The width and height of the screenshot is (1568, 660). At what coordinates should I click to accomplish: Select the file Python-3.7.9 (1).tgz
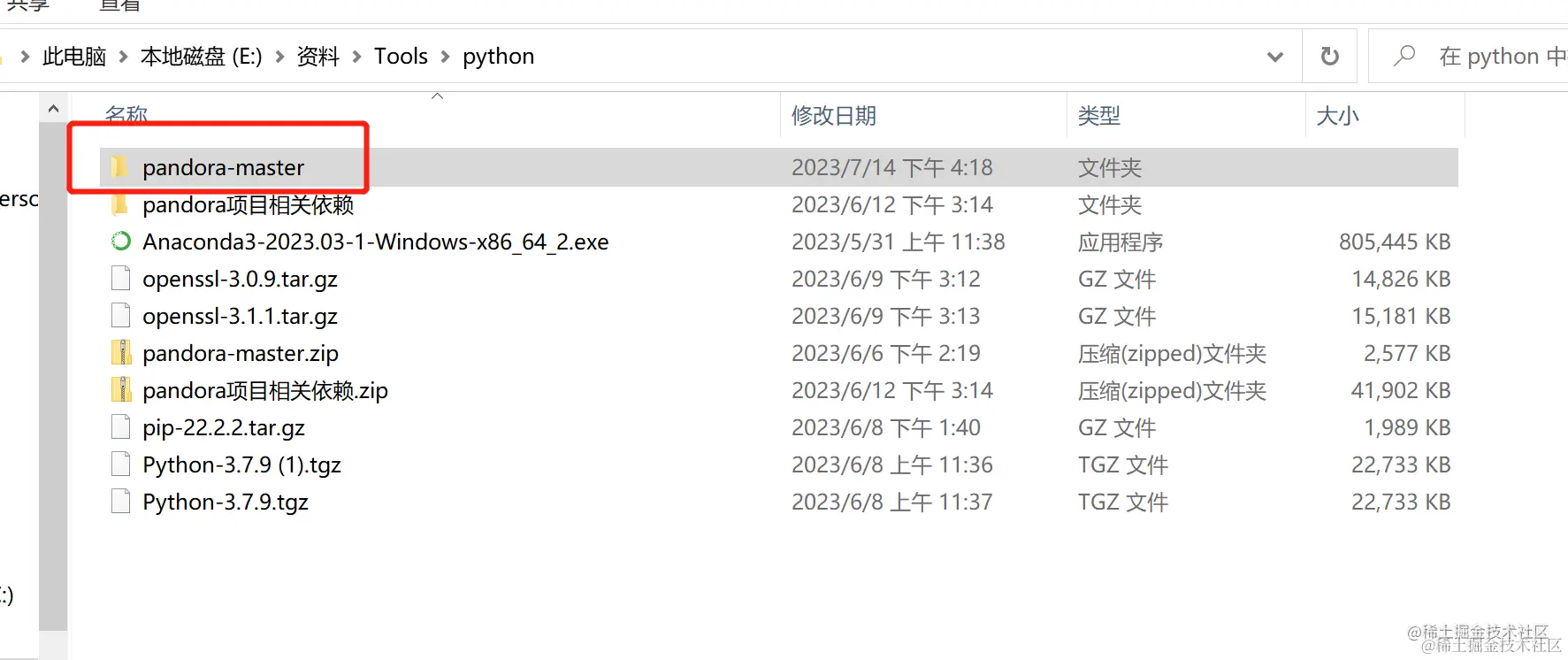tap(242, 464)
